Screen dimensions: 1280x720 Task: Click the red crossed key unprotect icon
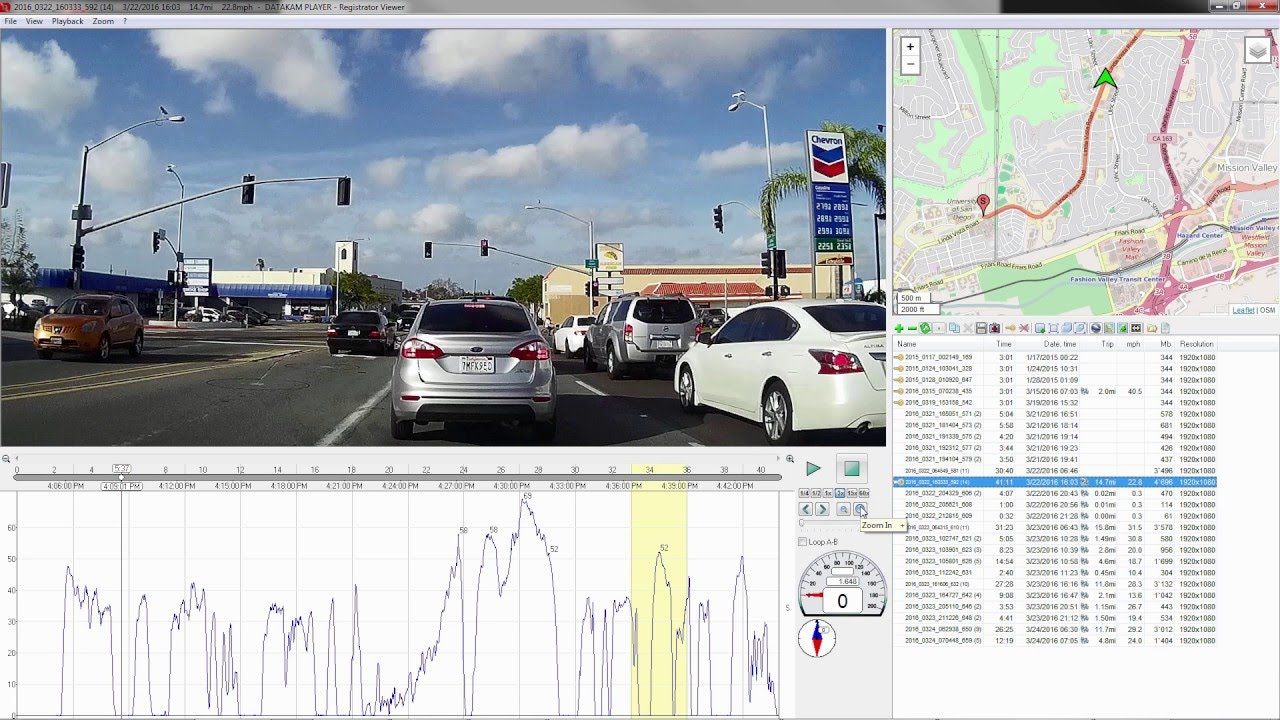point(1024,328)
